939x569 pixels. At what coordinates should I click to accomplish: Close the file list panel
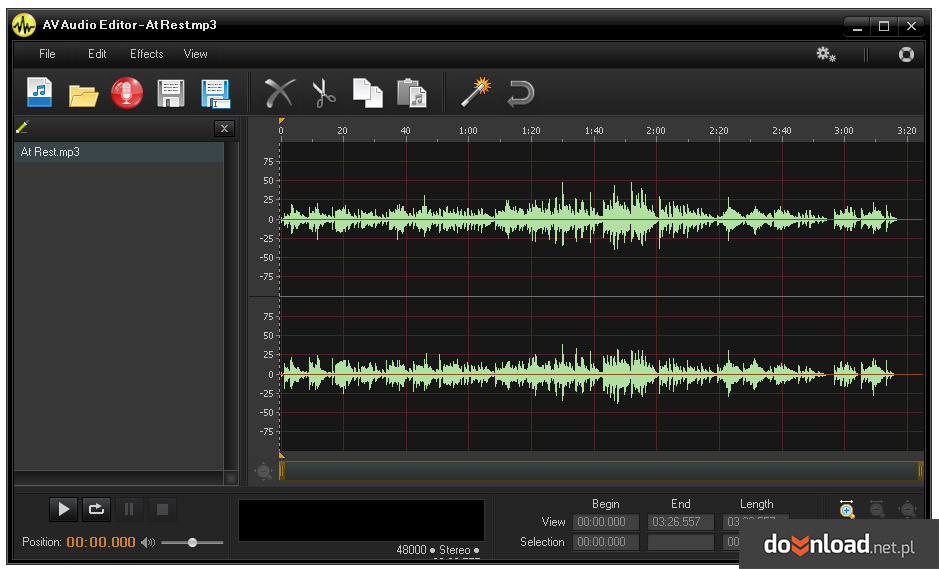coord(224,128)
